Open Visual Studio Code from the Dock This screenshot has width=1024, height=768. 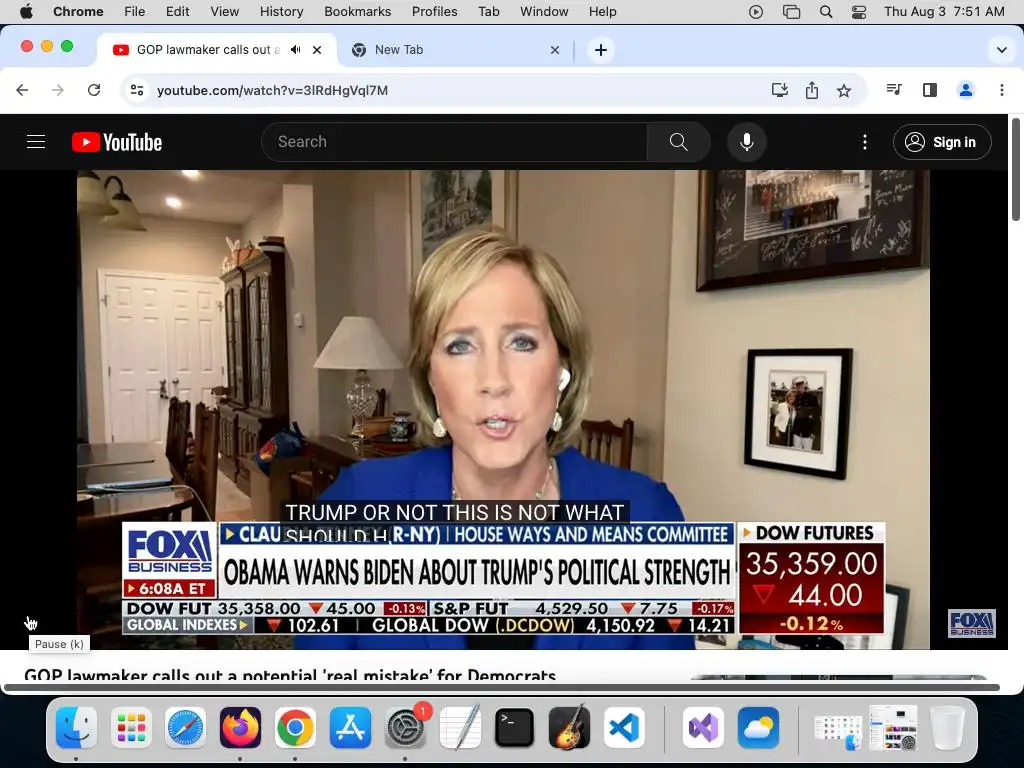coord(624,727)
